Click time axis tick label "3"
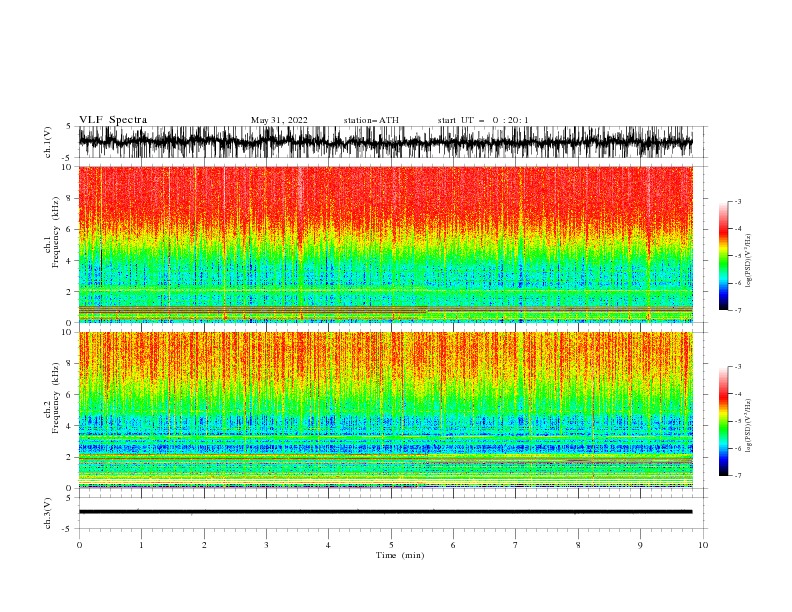This screenshot has width=792, height=612. click(266, 545)
